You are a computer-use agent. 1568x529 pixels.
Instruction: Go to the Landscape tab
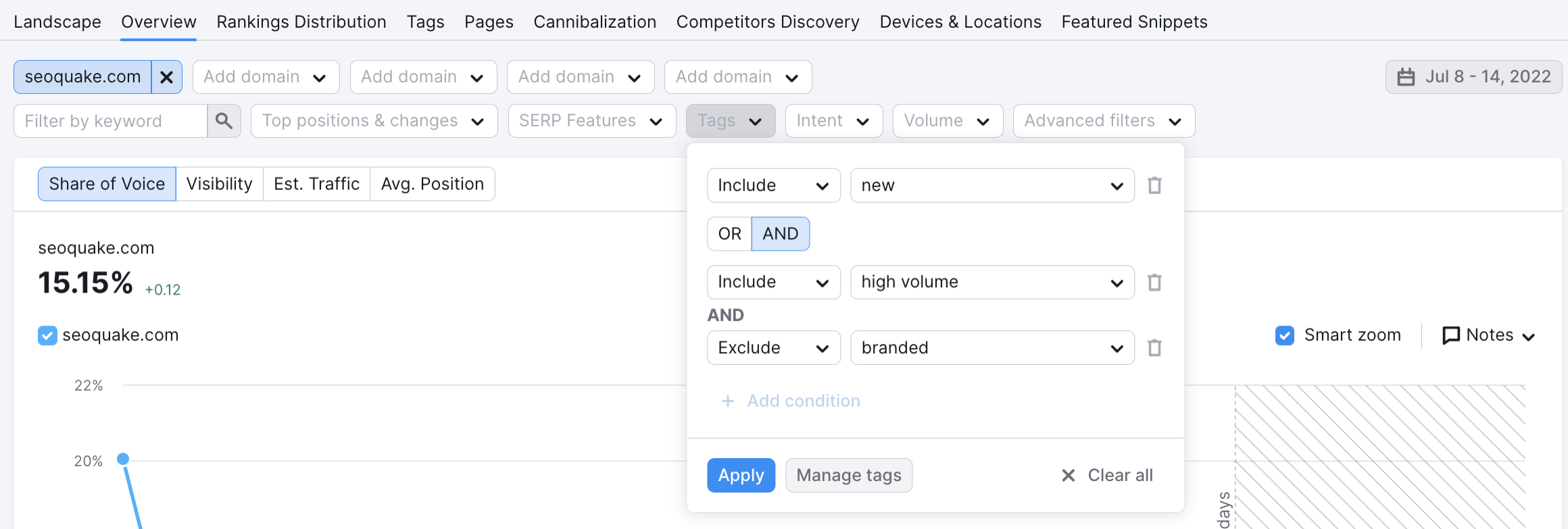click(57, 22)
